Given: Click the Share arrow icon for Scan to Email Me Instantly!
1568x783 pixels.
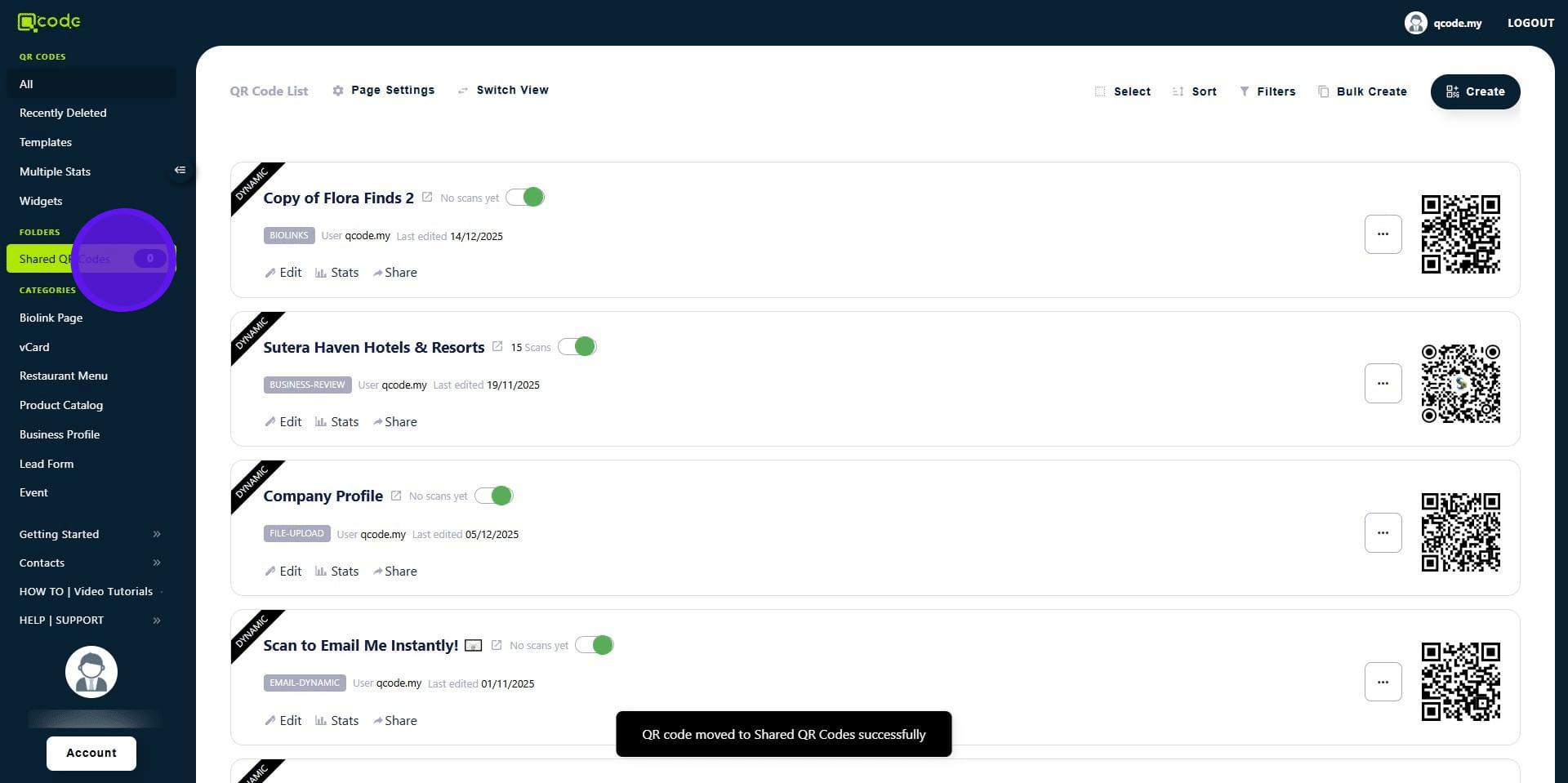Looking at the screenshot, I should (378, 721).
